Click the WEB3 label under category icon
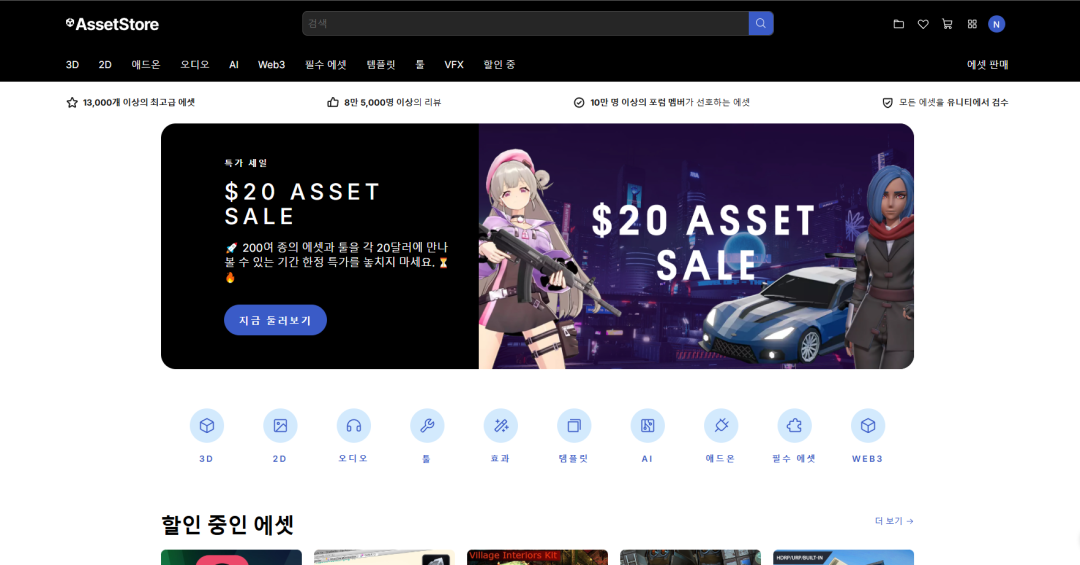This screenshot has height=565, width=1080. click(x=868, y=459)
